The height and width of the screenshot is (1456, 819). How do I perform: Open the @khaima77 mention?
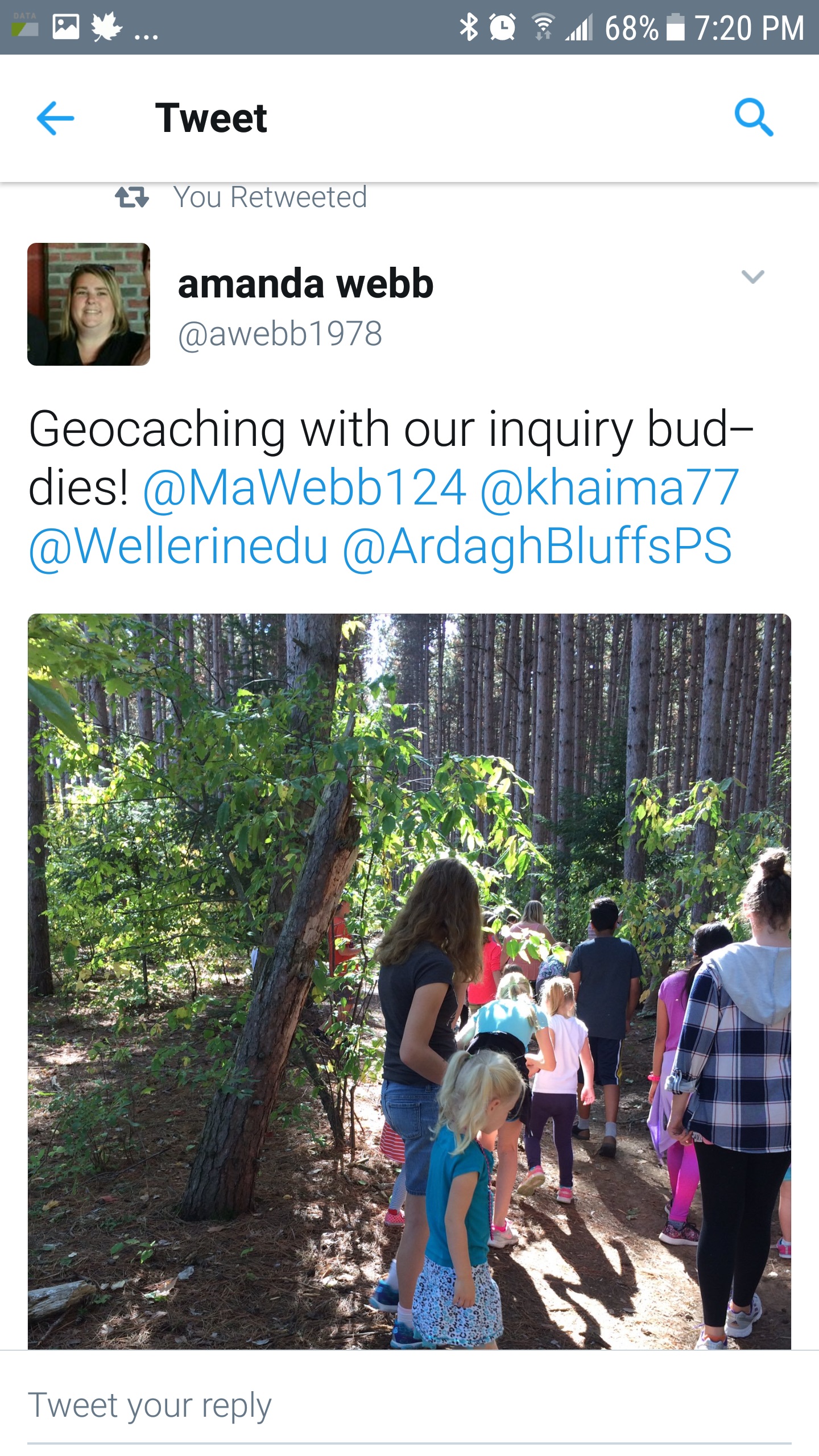coord(609,487)
